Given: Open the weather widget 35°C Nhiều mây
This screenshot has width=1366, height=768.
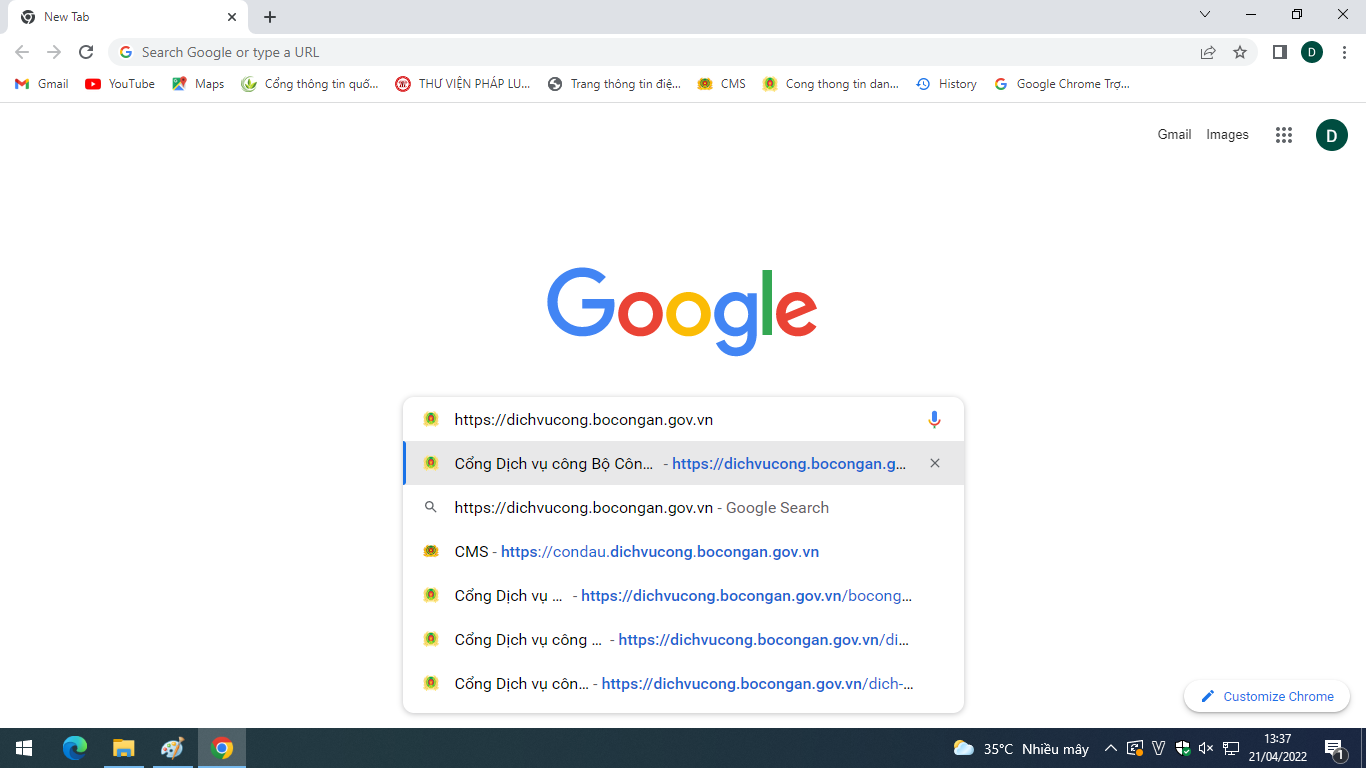Looking at the screenshot, I should [x=1021, y=748].
